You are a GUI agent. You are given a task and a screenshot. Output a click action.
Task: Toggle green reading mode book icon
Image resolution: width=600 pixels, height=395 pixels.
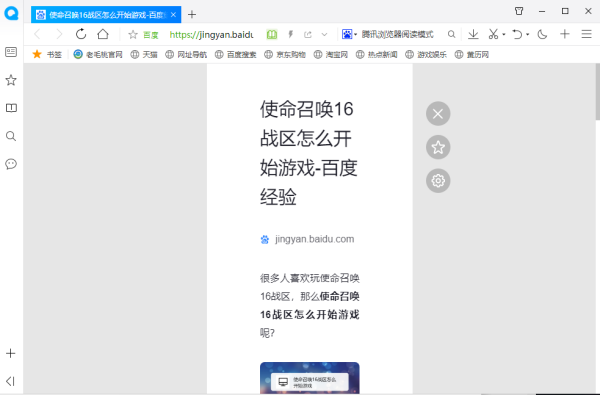[272, 35]
